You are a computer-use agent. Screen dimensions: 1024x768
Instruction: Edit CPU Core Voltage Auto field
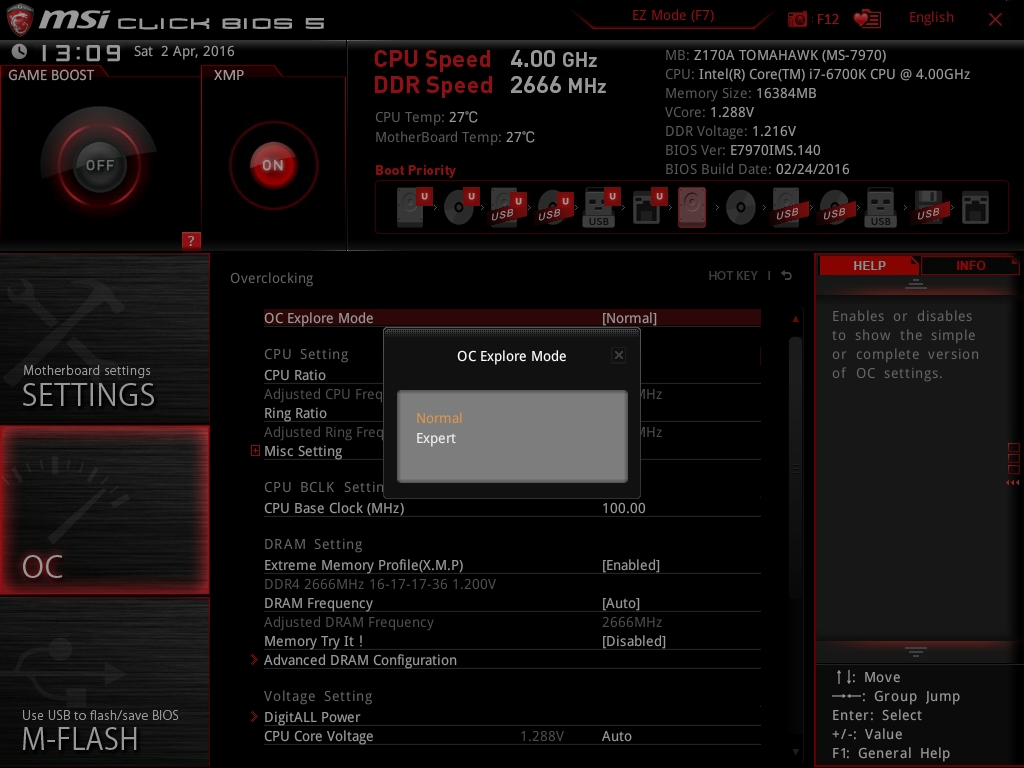point(616,736)
